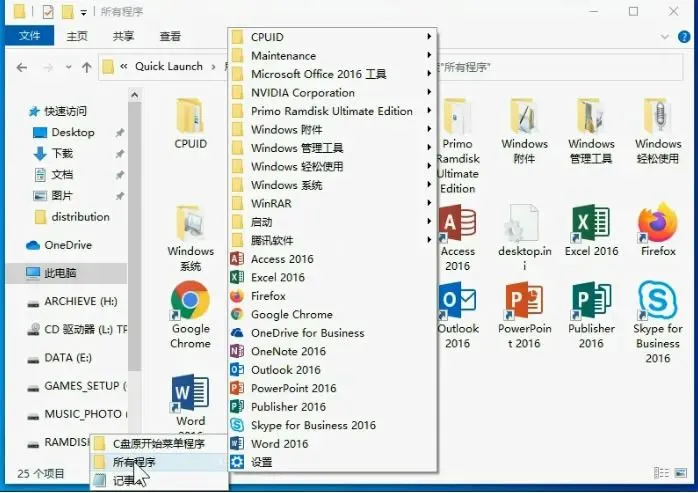Expand the Windows 系统 submenu

click(332, 185)
